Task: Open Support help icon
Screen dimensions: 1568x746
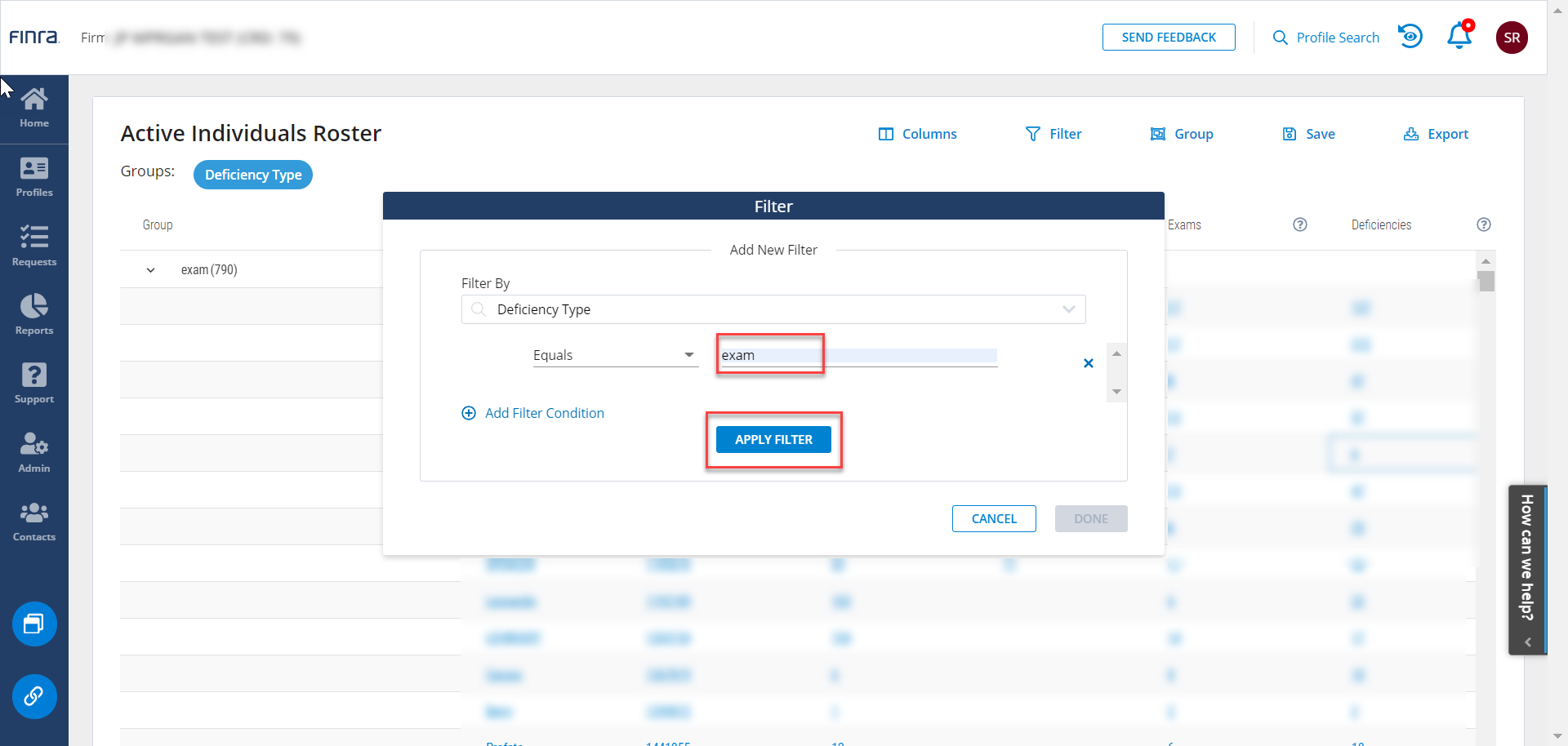Action: (34, 383)
